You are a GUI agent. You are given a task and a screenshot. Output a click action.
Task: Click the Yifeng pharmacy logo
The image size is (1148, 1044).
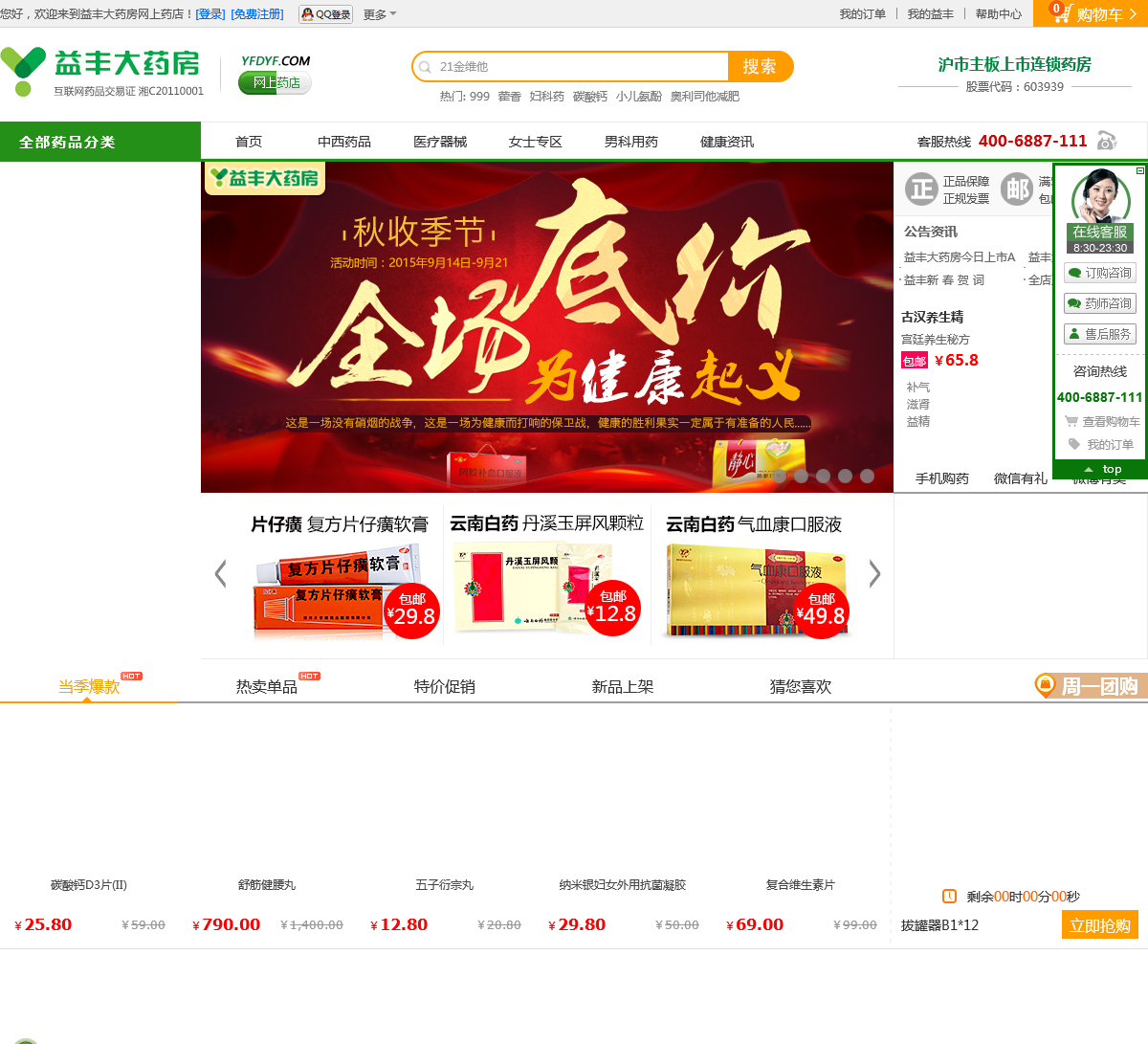100,71
